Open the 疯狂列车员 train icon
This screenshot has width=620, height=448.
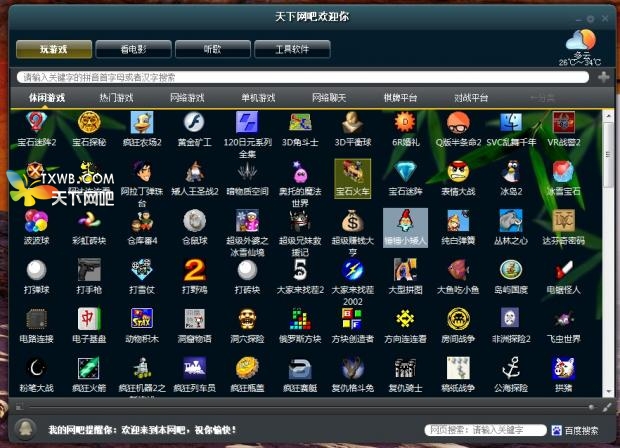click(x=195, y=368)
